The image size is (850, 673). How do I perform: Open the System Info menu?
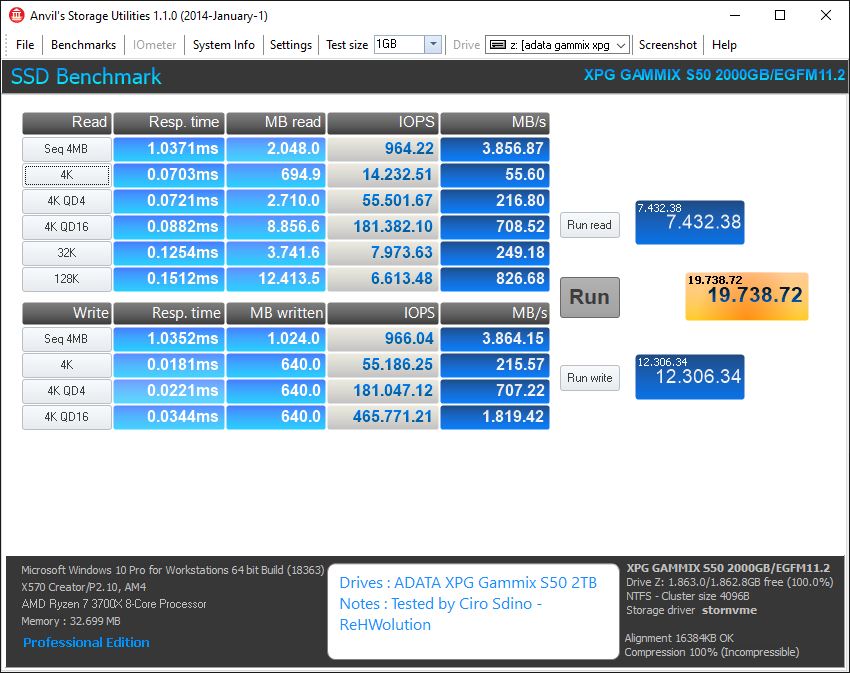pyautogui.click(x=223, y=45)
